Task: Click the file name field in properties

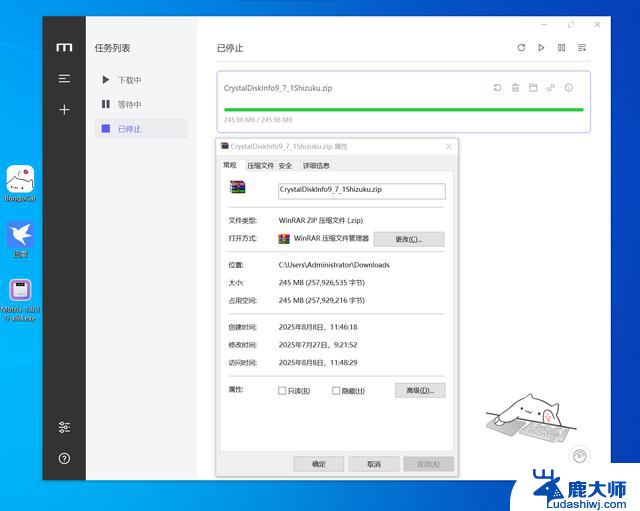Action: pyautogui.click(x=362, y=191)
